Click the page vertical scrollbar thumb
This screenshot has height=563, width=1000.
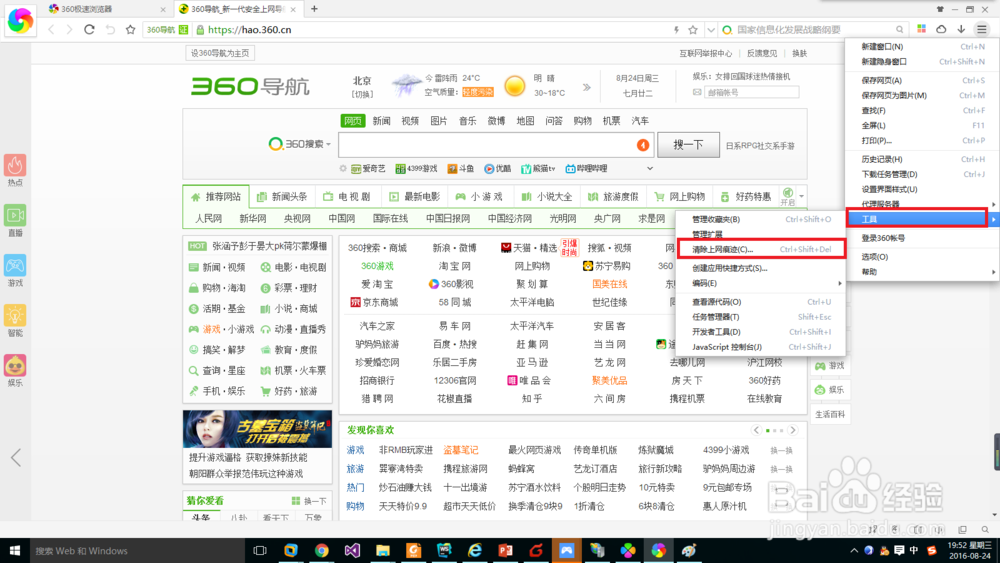coord(996,451)
